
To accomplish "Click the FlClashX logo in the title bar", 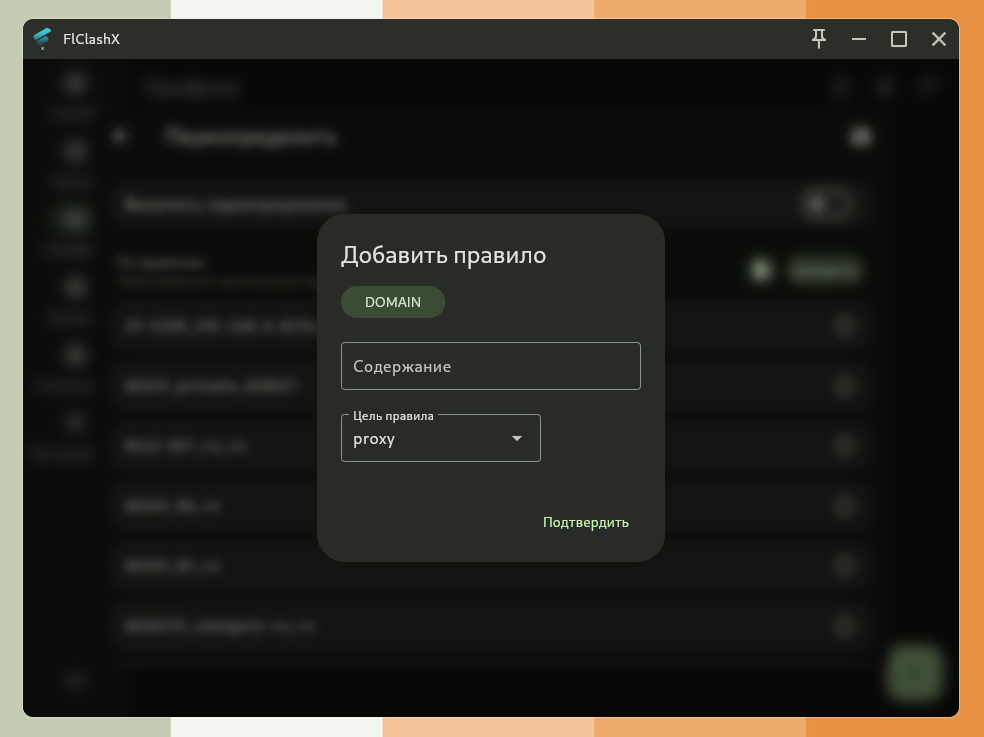I will click(42, 39).
